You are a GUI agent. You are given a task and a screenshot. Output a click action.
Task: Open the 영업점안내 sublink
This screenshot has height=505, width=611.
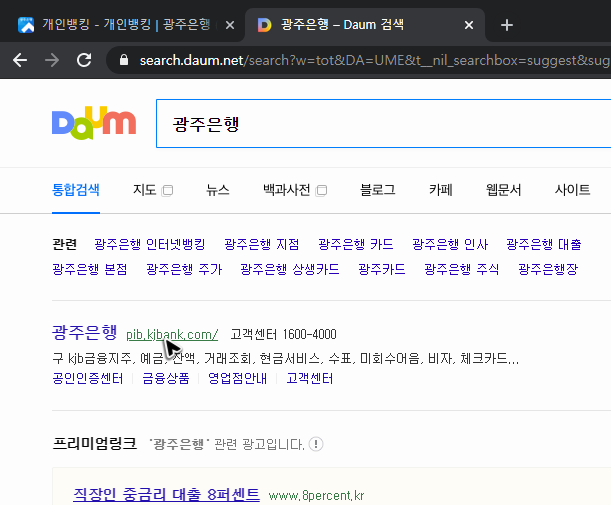(x=238, y=378)
